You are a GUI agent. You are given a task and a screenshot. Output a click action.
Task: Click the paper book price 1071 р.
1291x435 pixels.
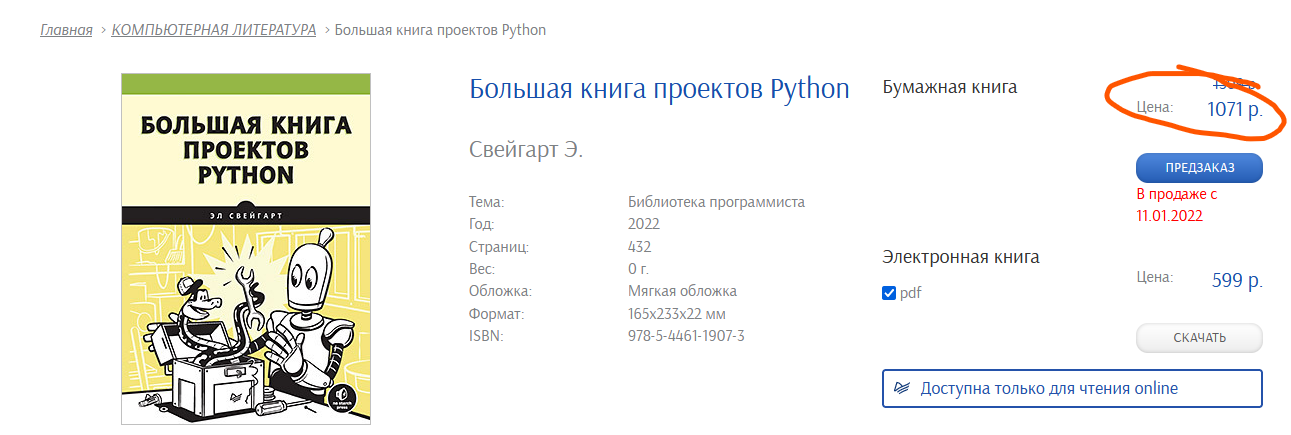point(1235,110)
